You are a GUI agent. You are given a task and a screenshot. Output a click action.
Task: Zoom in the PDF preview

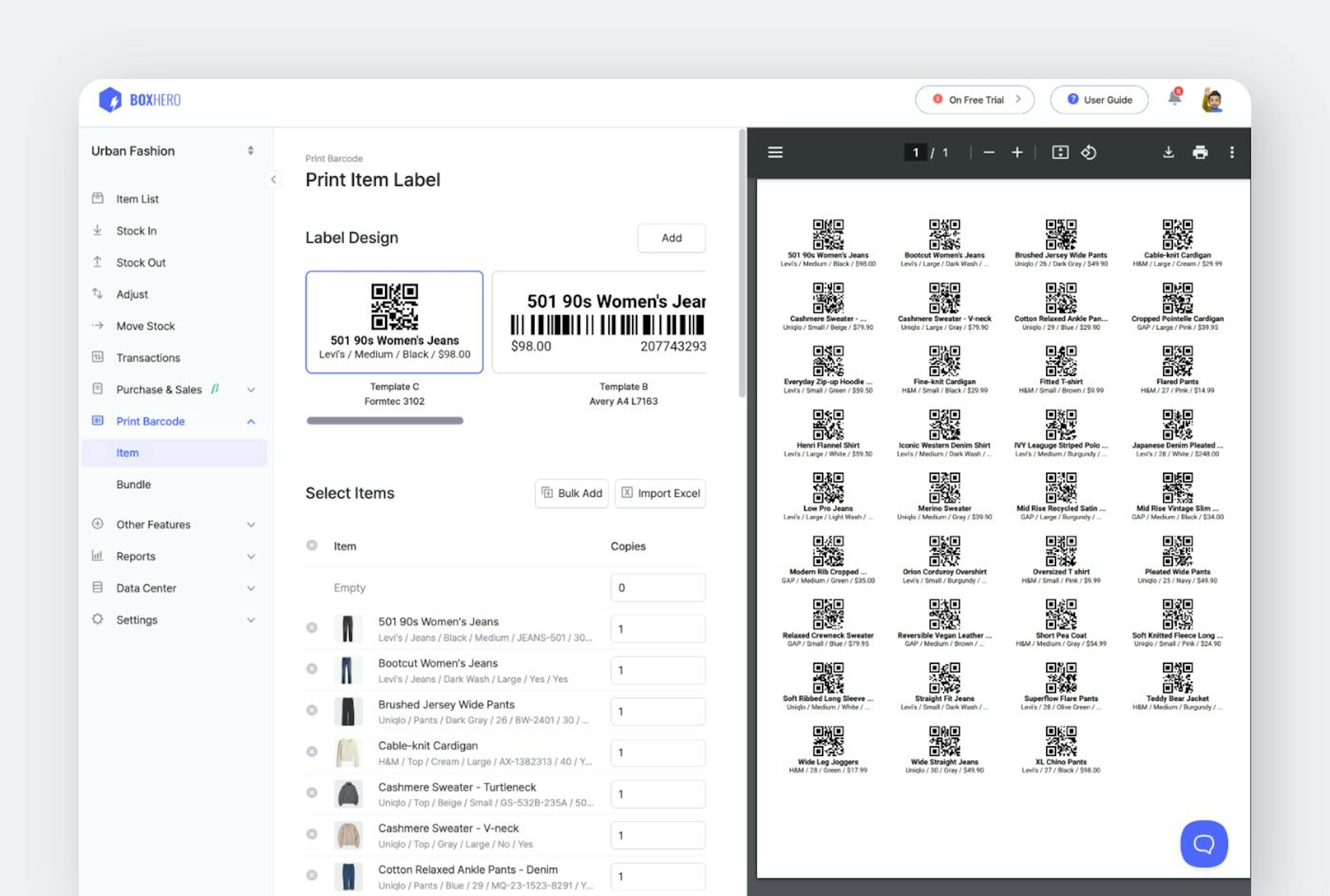(1017, 153)
